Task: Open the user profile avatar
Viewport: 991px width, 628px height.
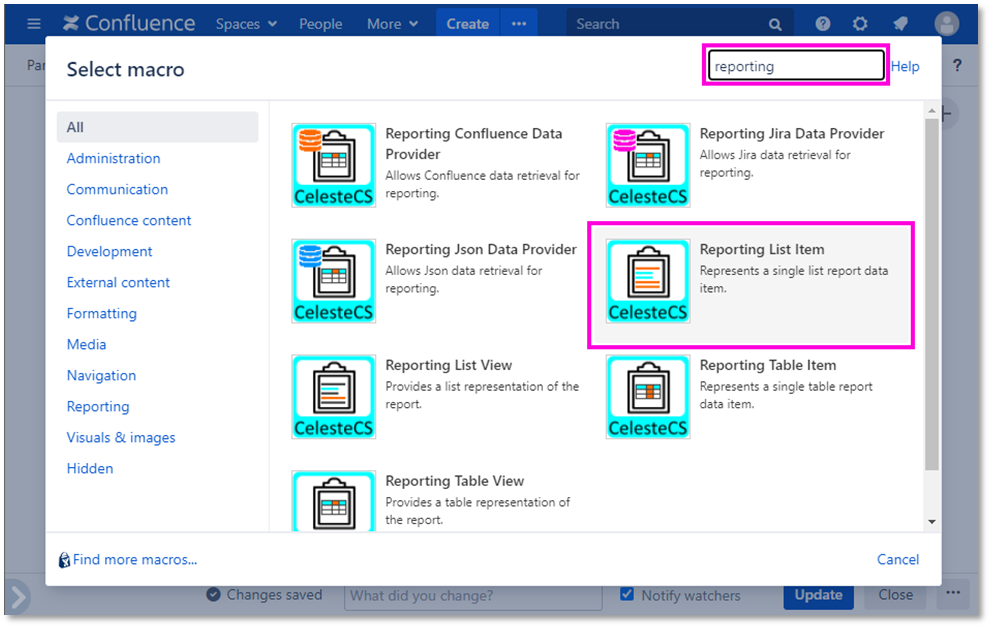Action: click(x=946, y=24)
